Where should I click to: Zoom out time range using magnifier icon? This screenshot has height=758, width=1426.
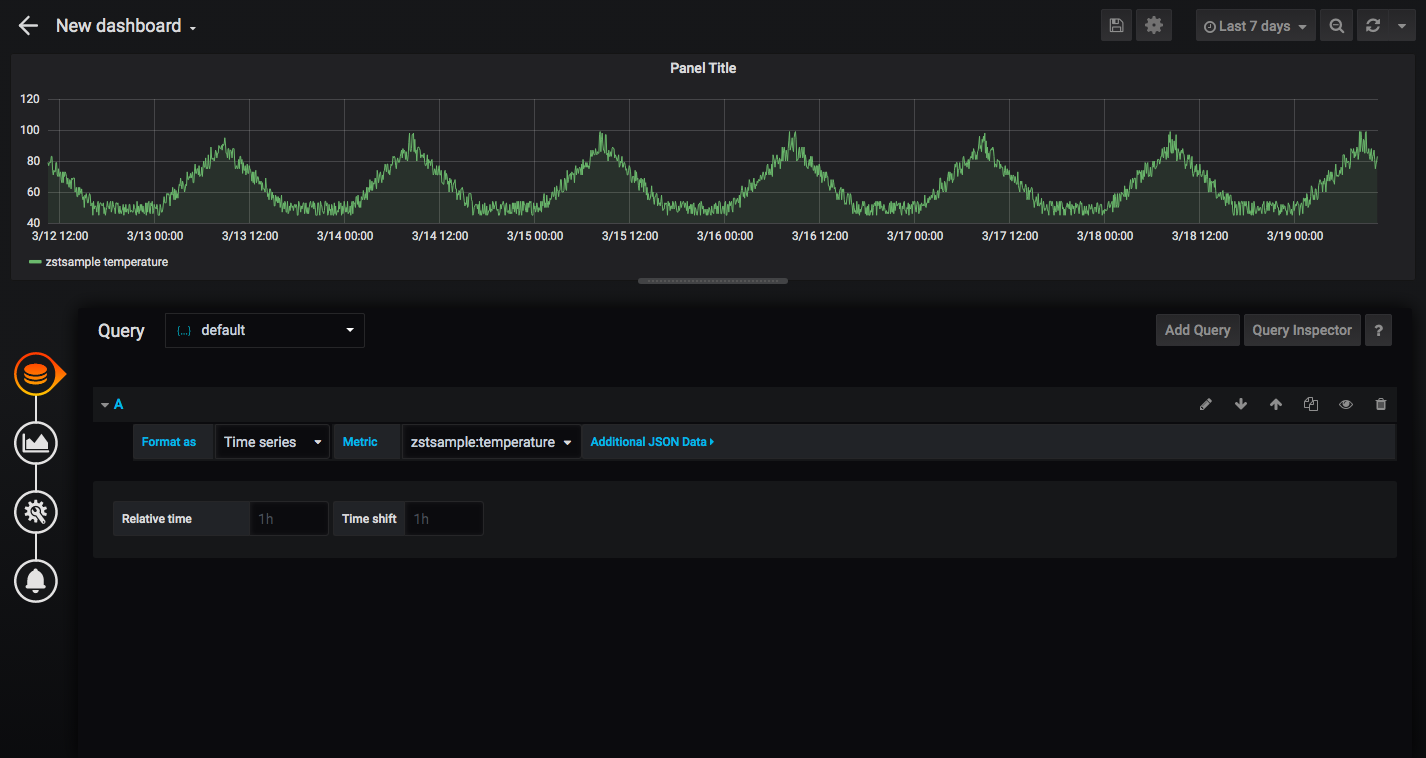point(1337,25)
